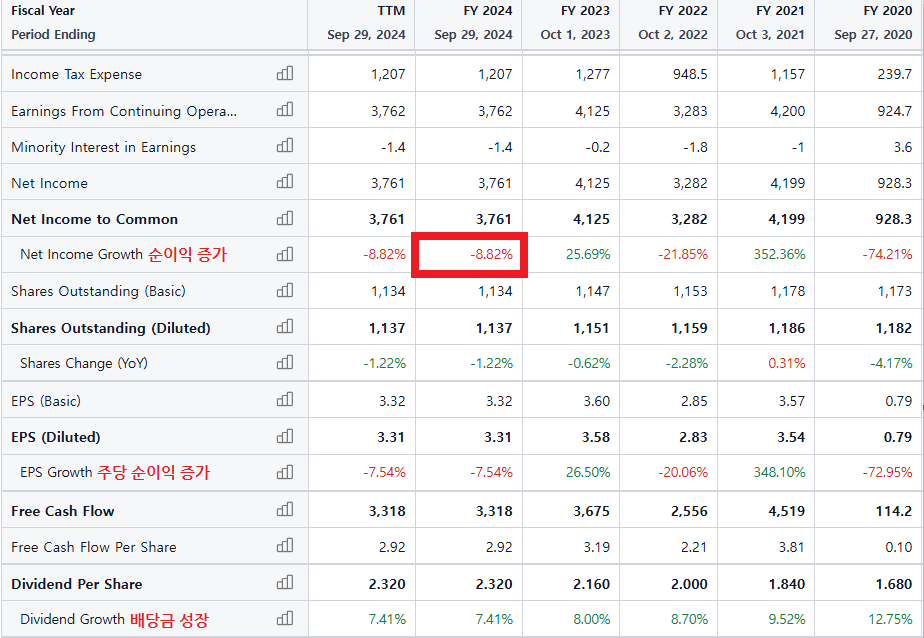
Task: Open chart icon for EPS Growth row
Action: click(x=285, y=472)
